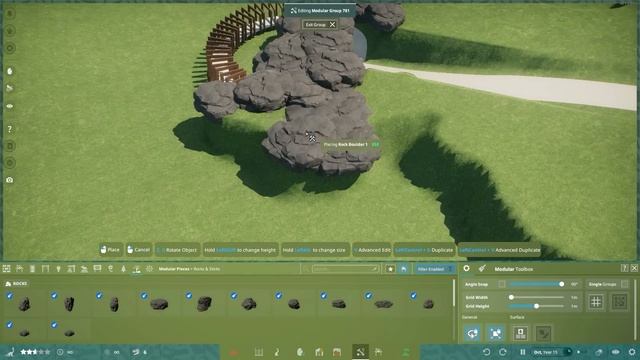This screenshot has height=360, width=640.
Task: Click Advanced Edit hint label
Action: (372, 250)
